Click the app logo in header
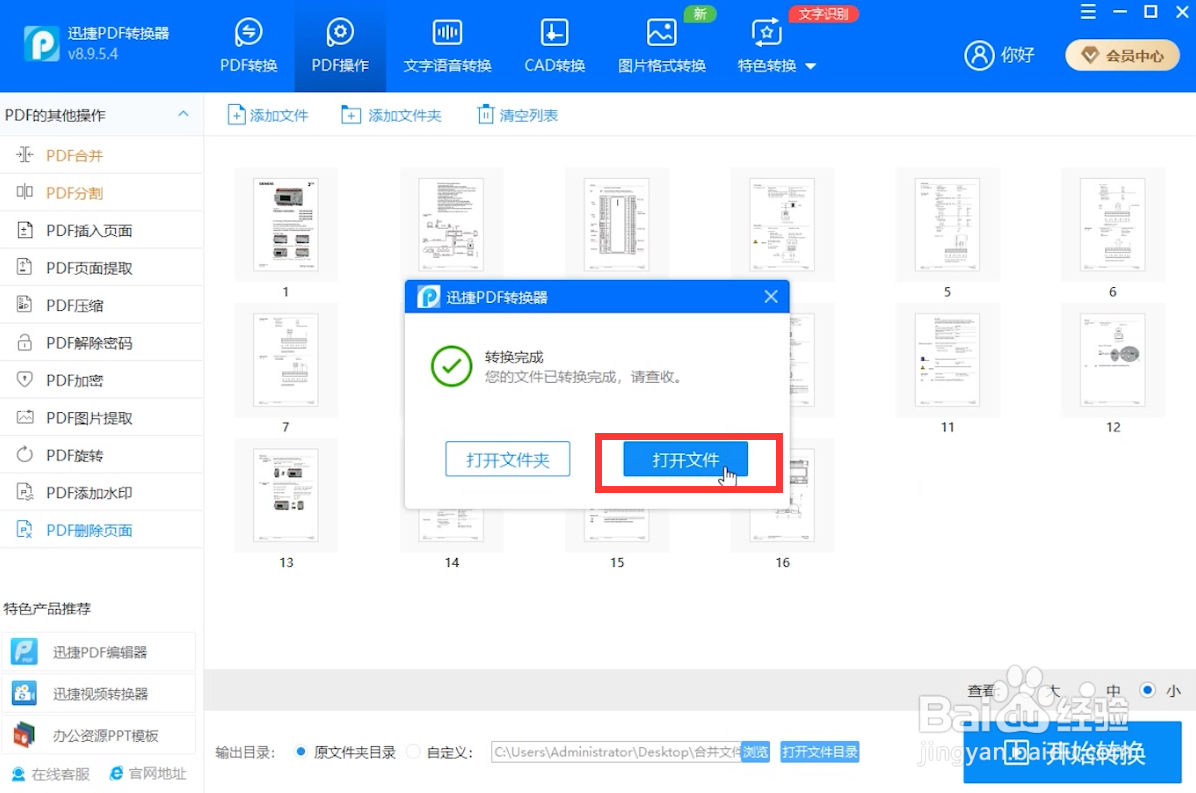Screen dimensions: 1196x793 [41, 43]
